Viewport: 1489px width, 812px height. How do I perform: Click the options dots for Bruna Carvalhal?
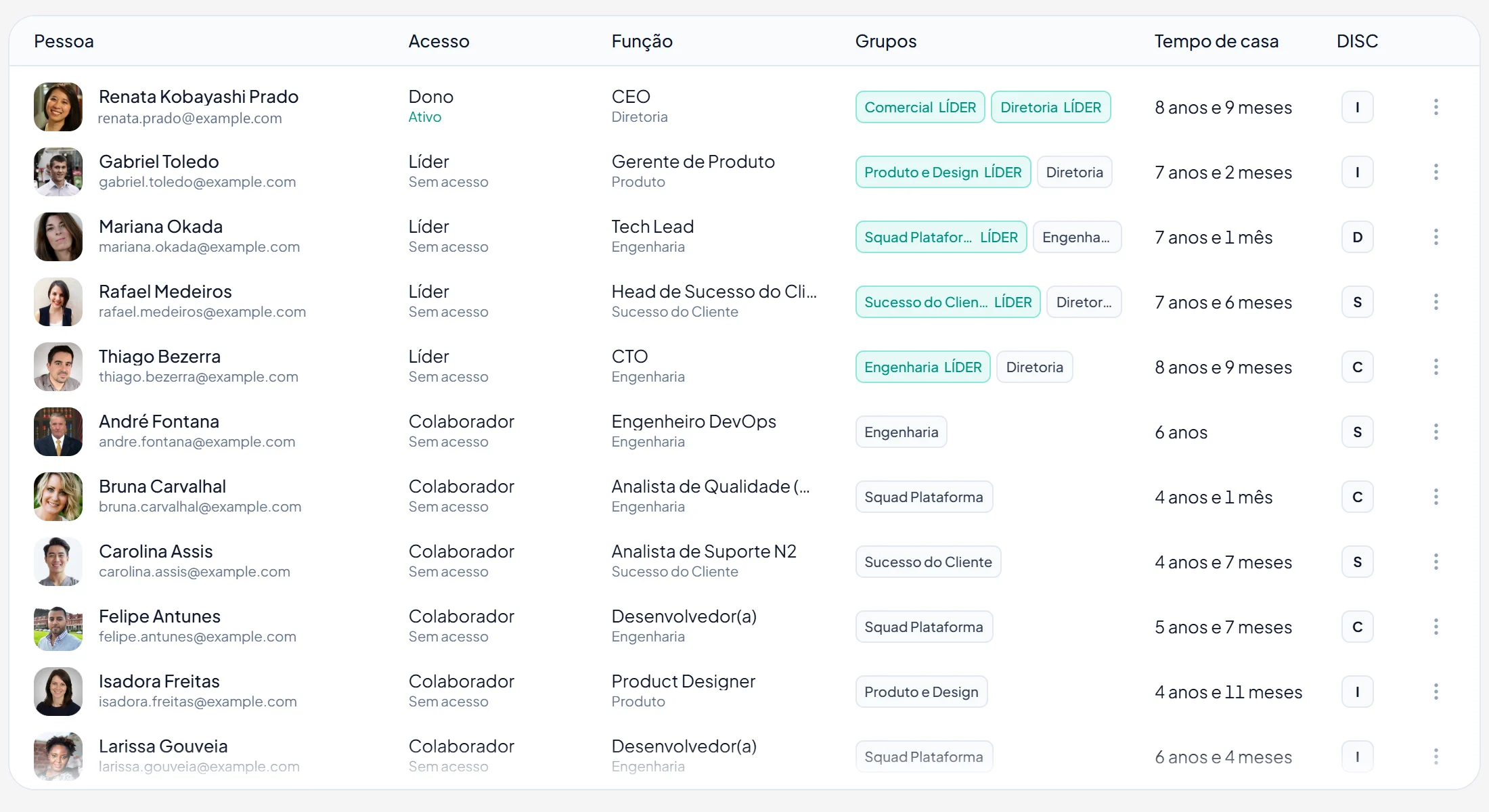[1436, 497]
